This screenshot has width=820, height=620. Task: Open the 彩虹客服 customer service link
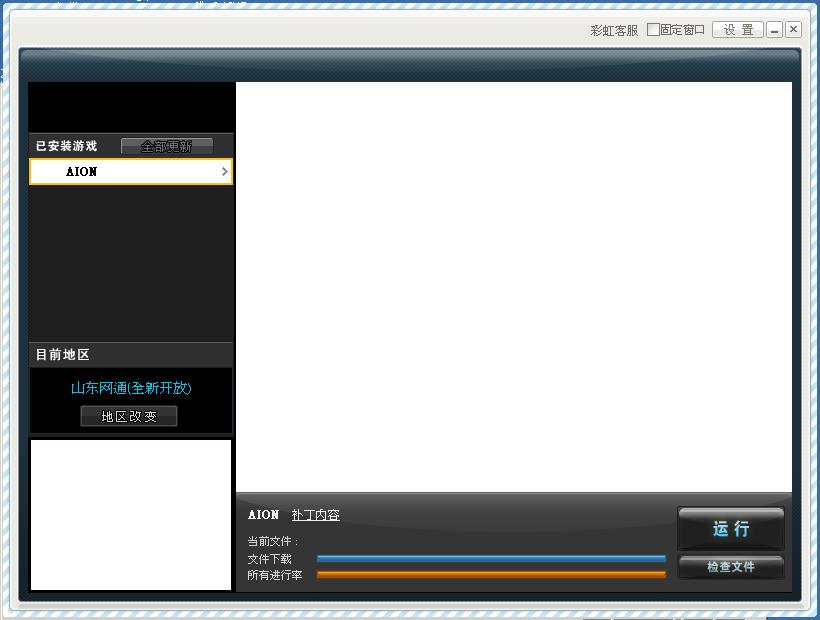point(614,30)
